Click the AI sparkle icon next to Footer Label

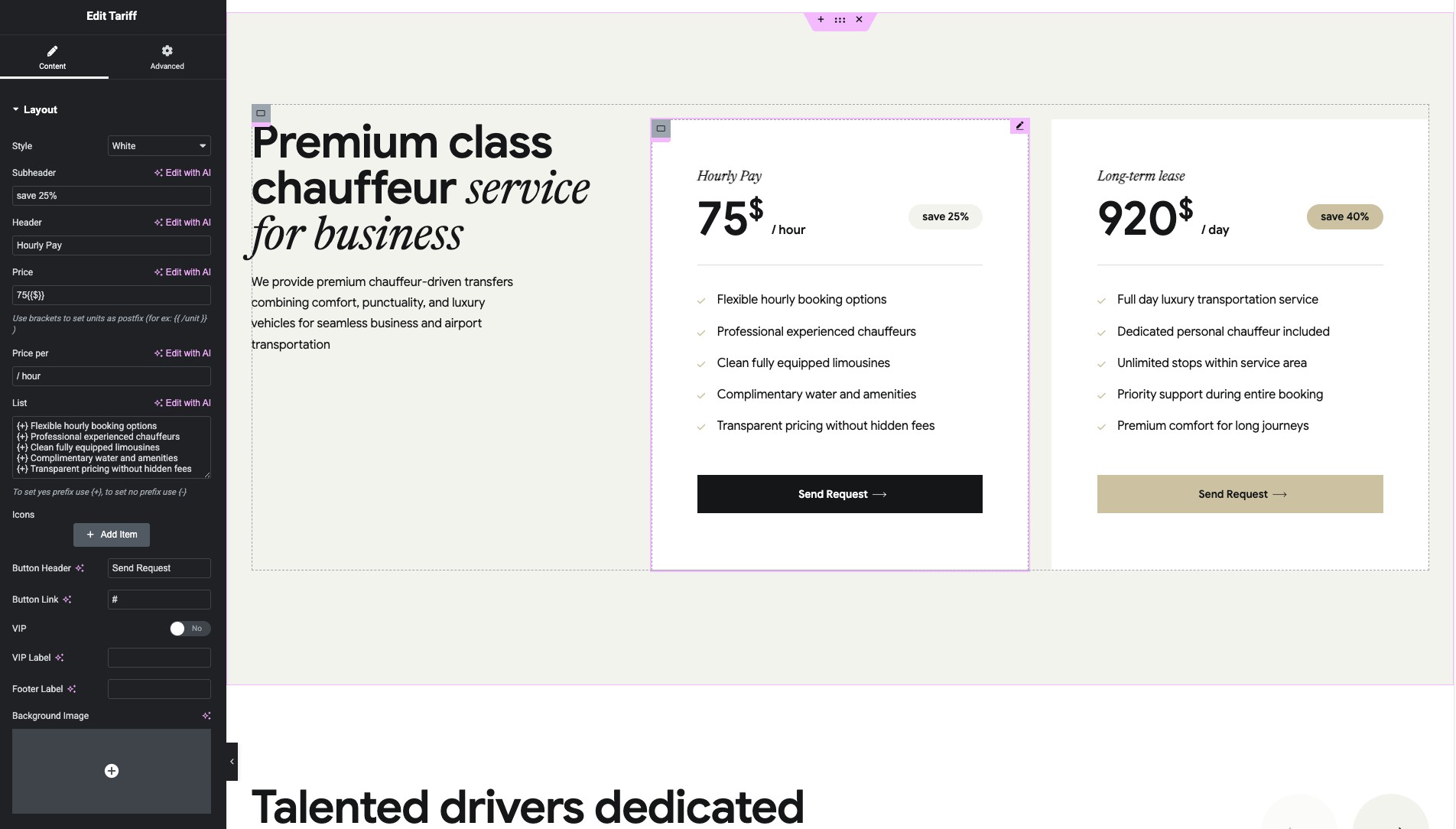coord(72,689)
